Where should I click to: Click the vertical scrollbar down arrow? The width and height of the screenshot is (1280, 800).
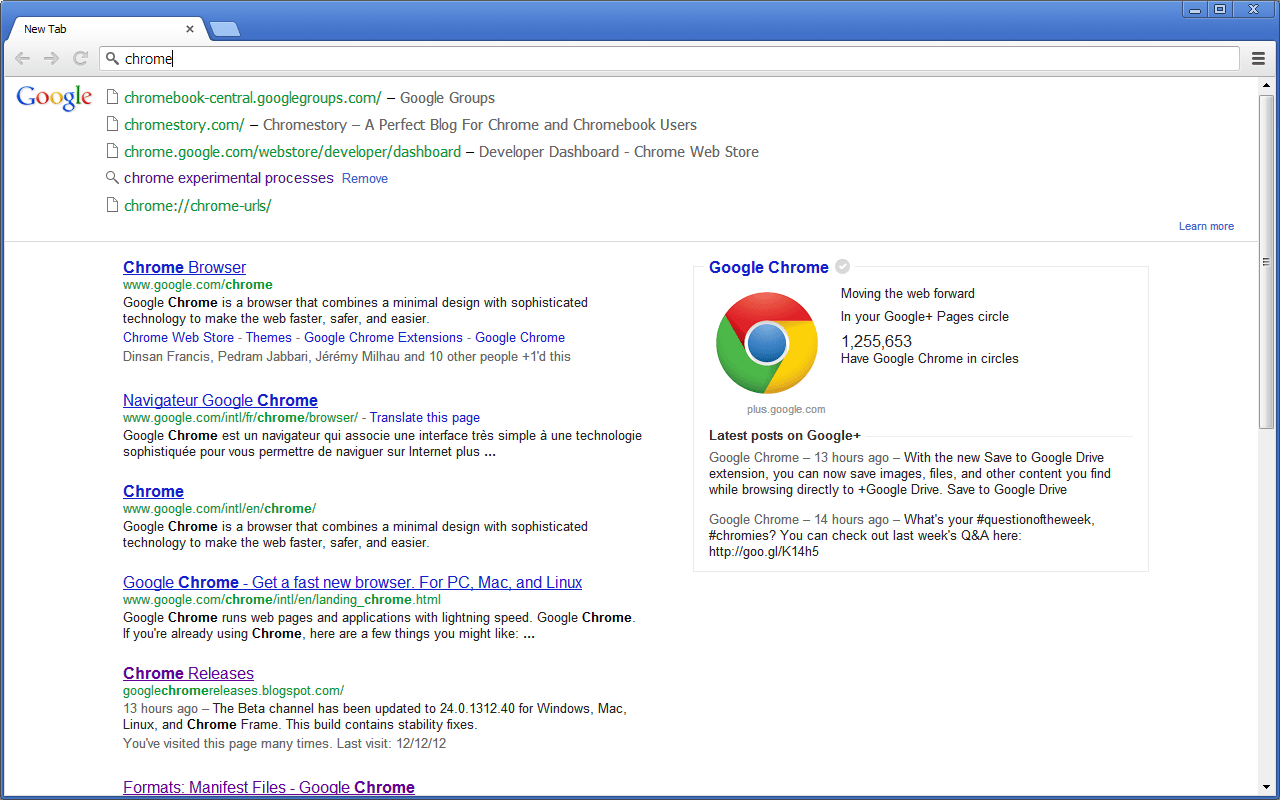point(1266,788)
